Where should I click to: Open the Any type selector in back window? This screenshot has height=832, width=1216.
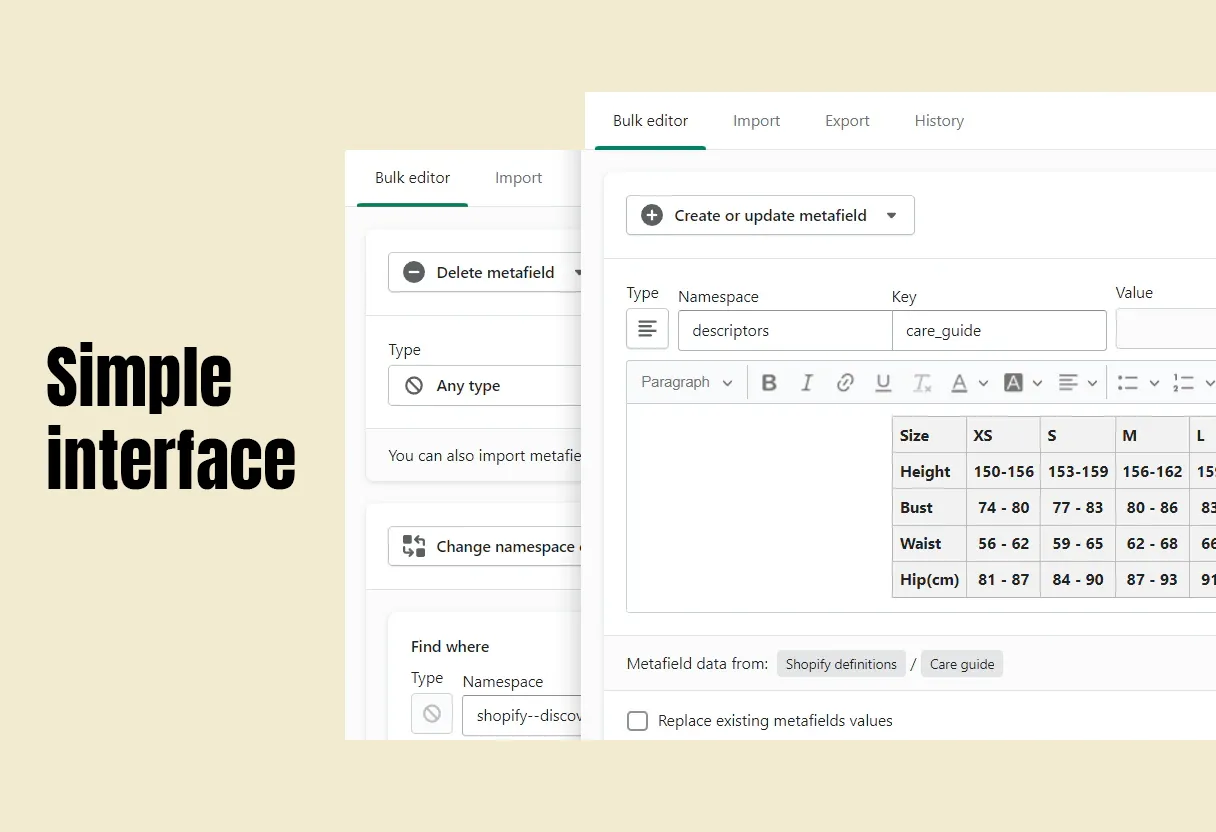click(x=486, y=385)
